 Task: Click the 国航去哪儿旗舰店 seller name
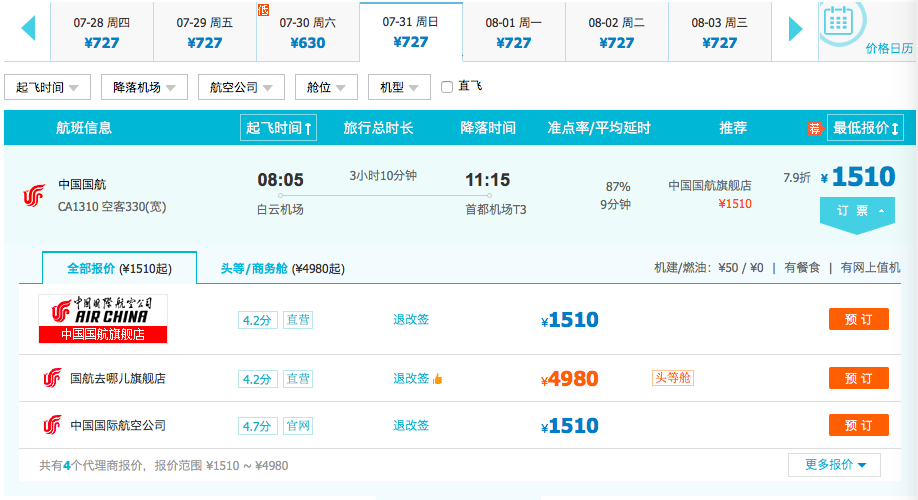pyautogui.click(x=118, y=378)
